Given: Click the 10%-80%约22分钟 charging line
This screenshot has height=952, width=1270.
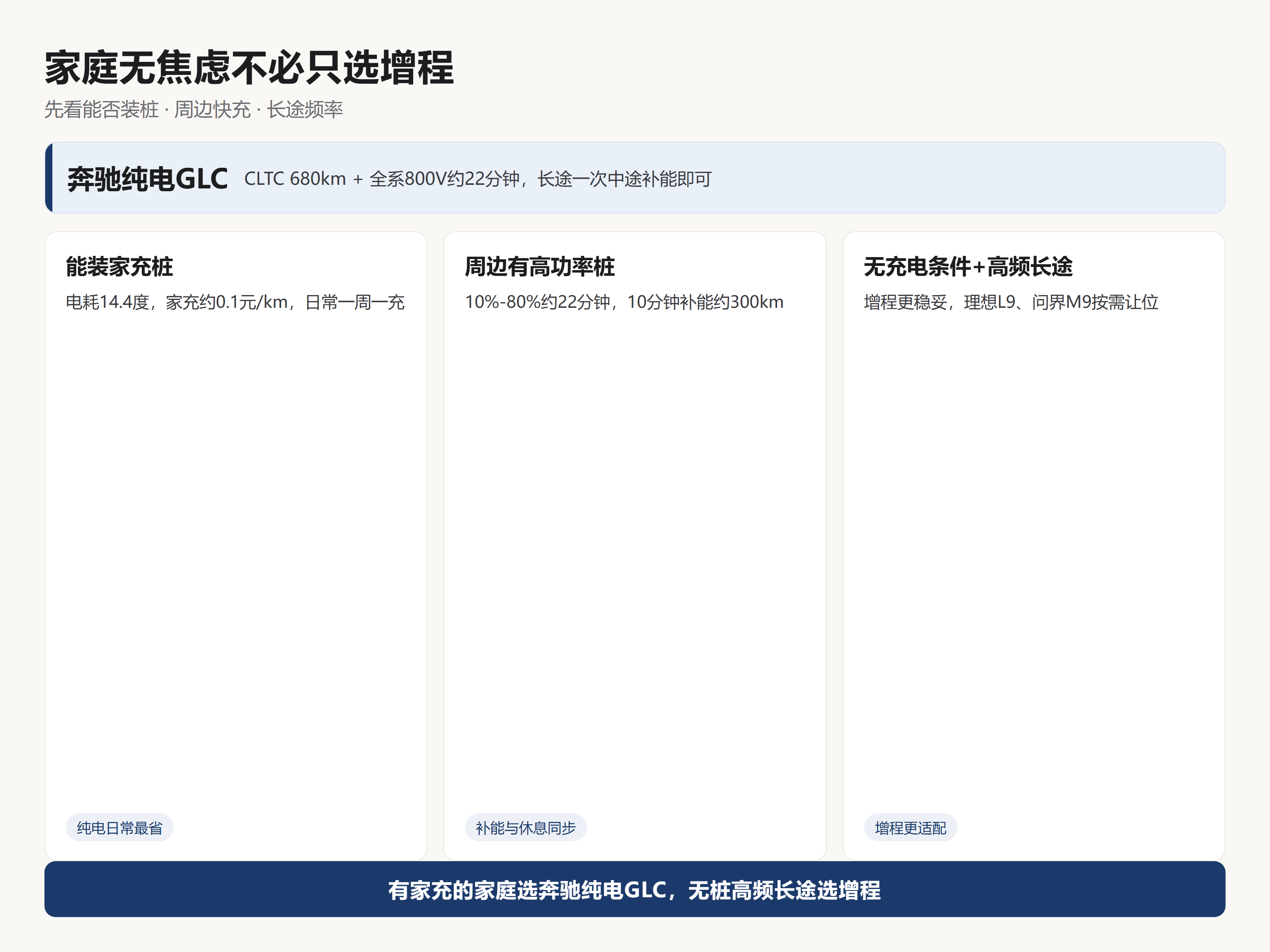Looking at the screenshot, I should click(624, 302).
